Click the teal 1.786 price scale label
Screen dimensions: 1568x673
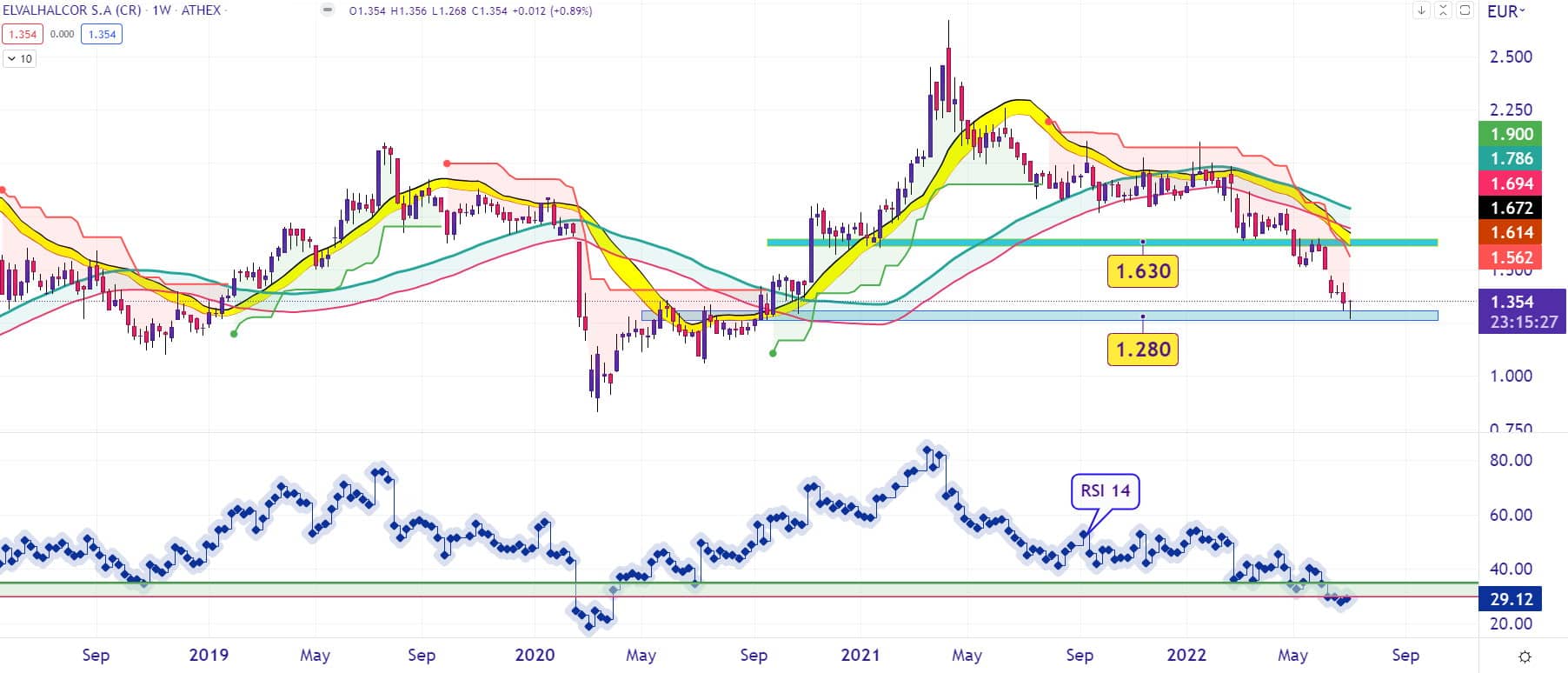[x=1512, y=158]
